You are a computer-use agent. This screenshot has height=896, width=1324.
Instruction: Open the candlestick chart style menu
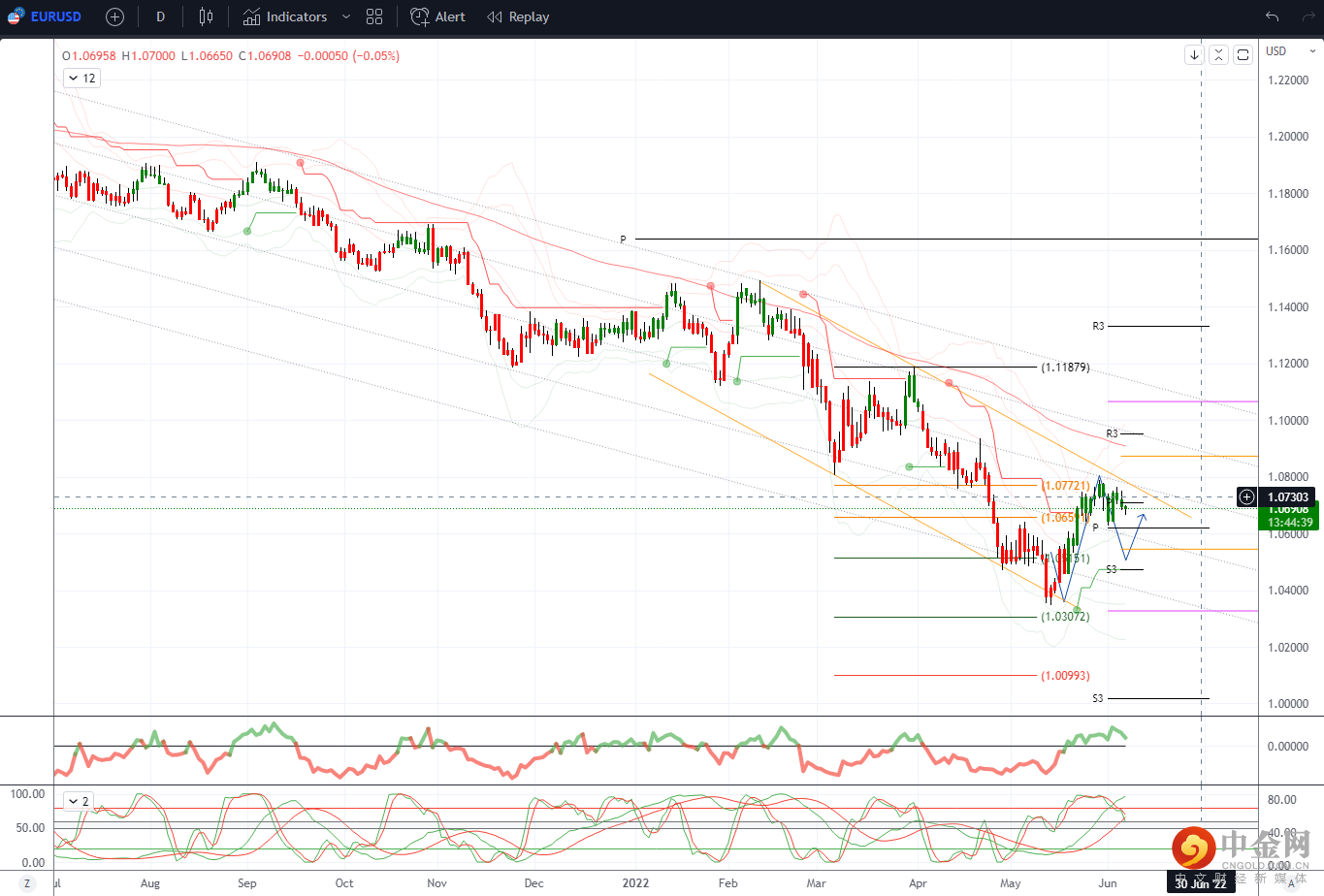(206, 16)
